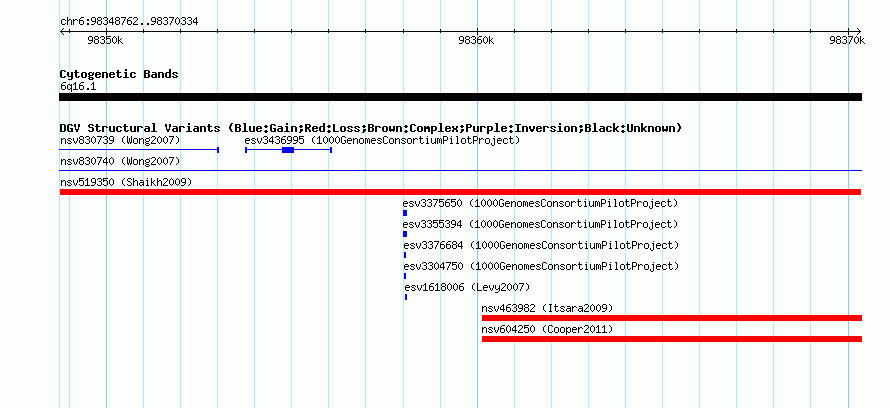Image resolution: width=890 pixels, height=408 pixels.
Task: Open the nsv830739 (Wong2007) variant label
Action: [120, 140]
